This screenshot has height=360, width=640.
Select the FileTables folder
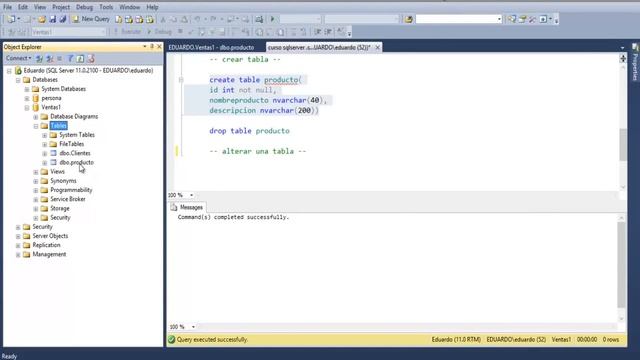pos(71,144)
